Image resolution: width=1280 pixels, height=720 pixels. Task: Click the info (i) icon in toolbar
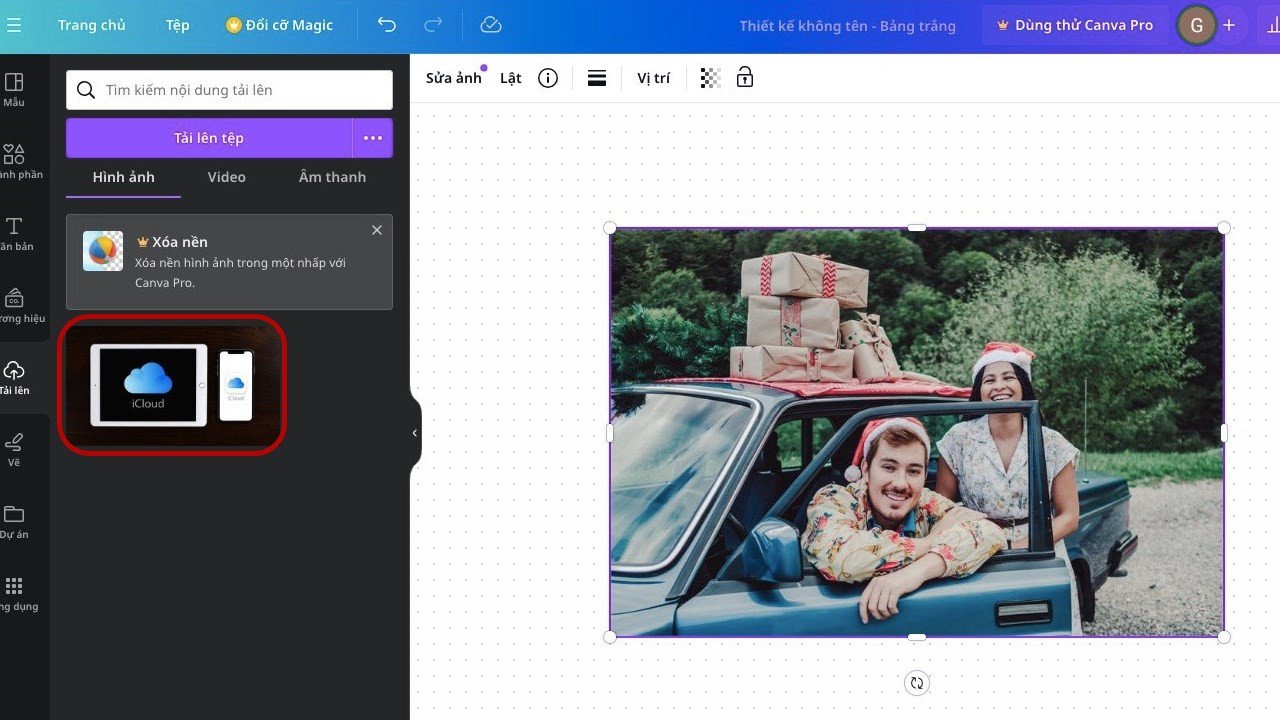(547, 77)
